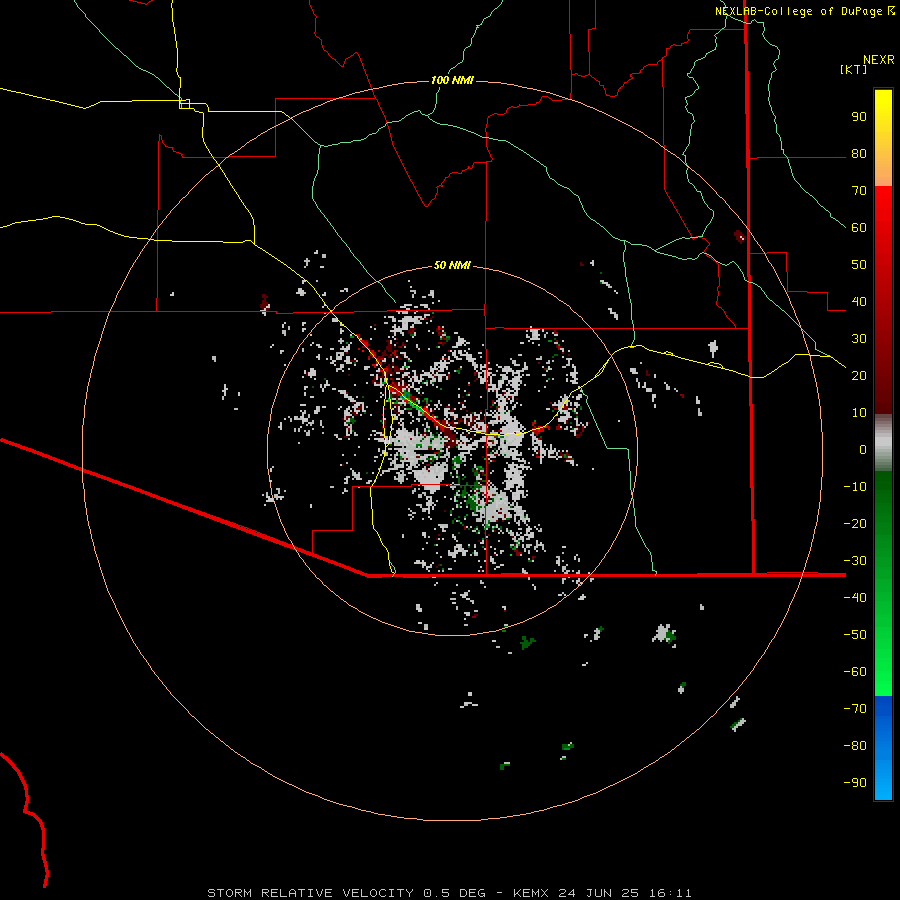Image resolution: width=900 pixels, height=900 pixels.
Task: Click the 50 value on velocity scale
Action: click(859, 265)
